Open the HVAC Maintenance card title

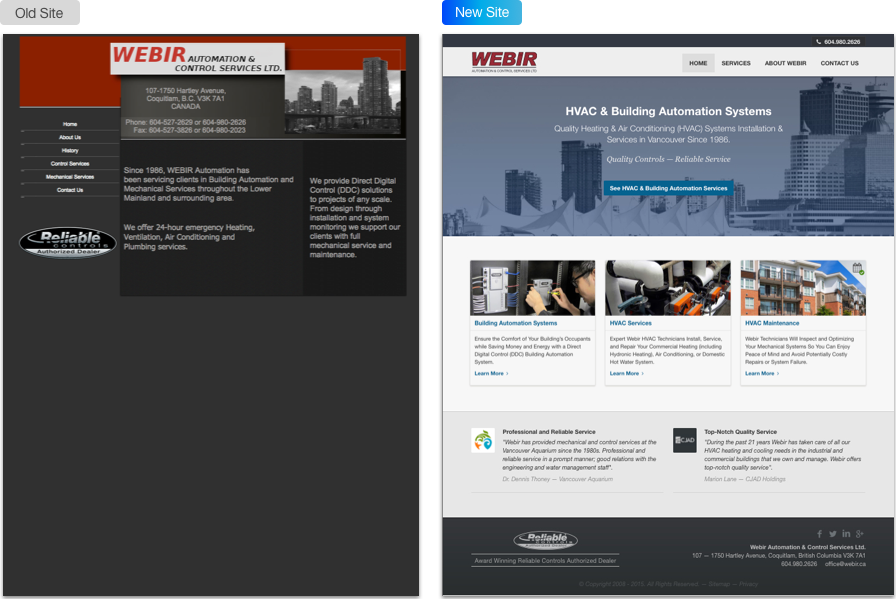click(x=772, y=324)
